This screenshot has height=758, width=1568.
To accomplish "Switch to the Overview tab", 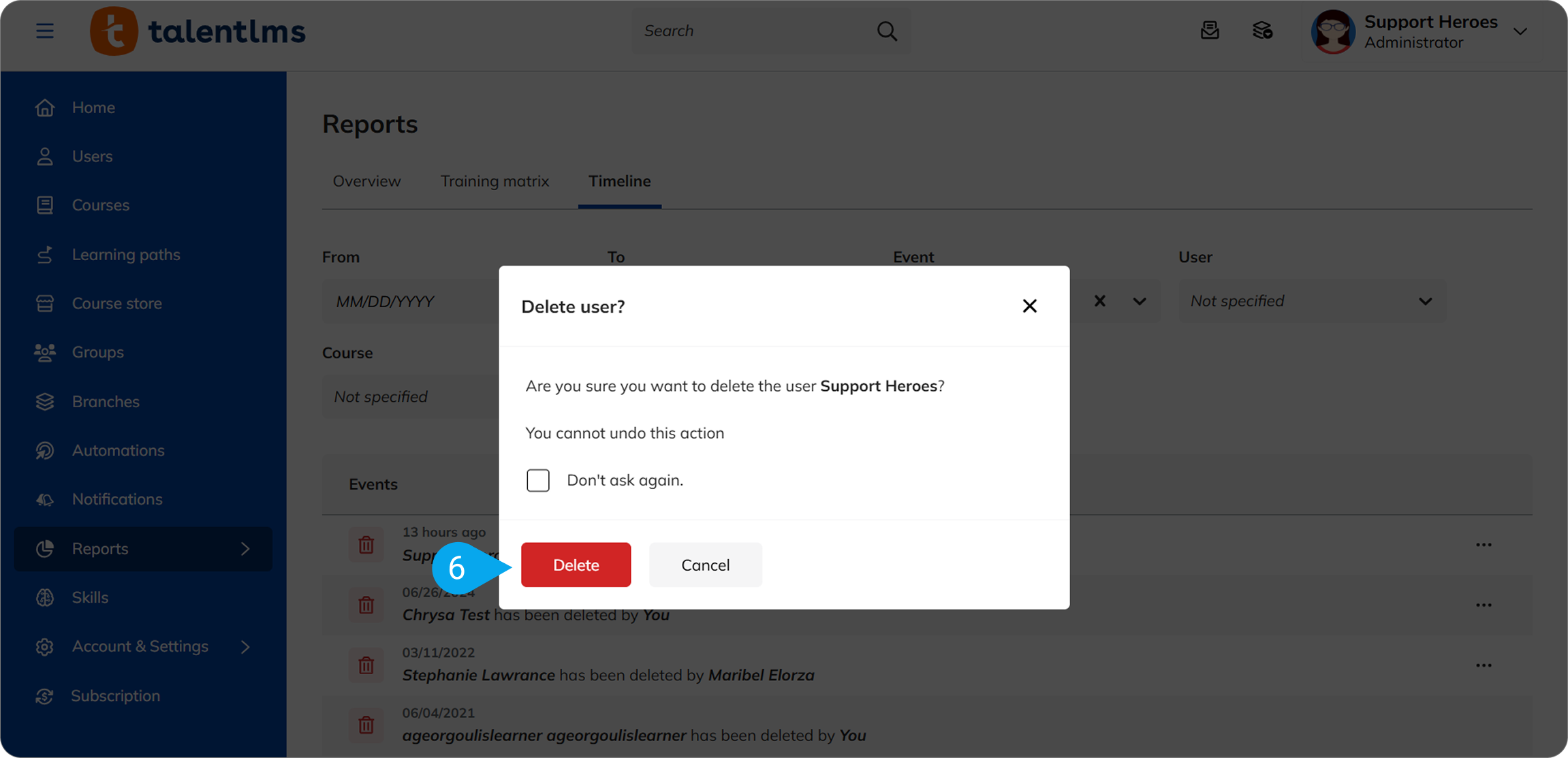I will [x=366, y=181].
